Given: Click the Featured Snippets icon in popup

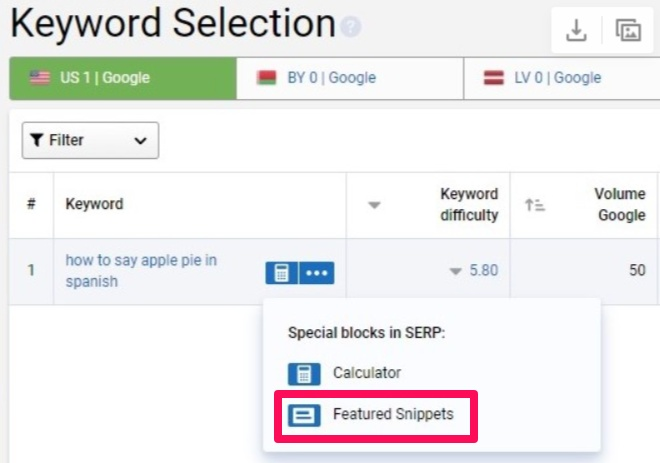Looking at the screenshot, I should coord(304,415).
